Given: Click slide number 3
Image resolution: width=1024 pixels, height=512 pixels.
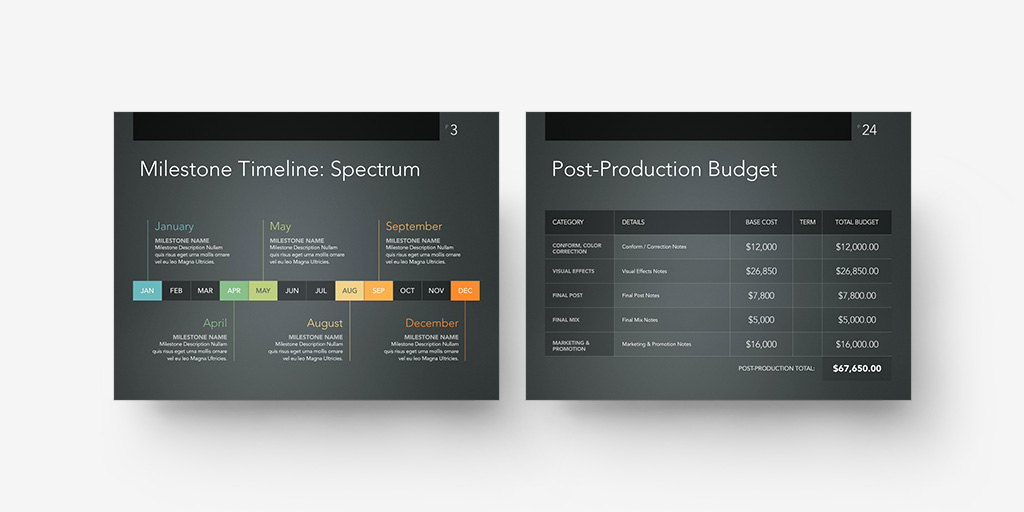Looking at the screenshot, I should 454,130.
